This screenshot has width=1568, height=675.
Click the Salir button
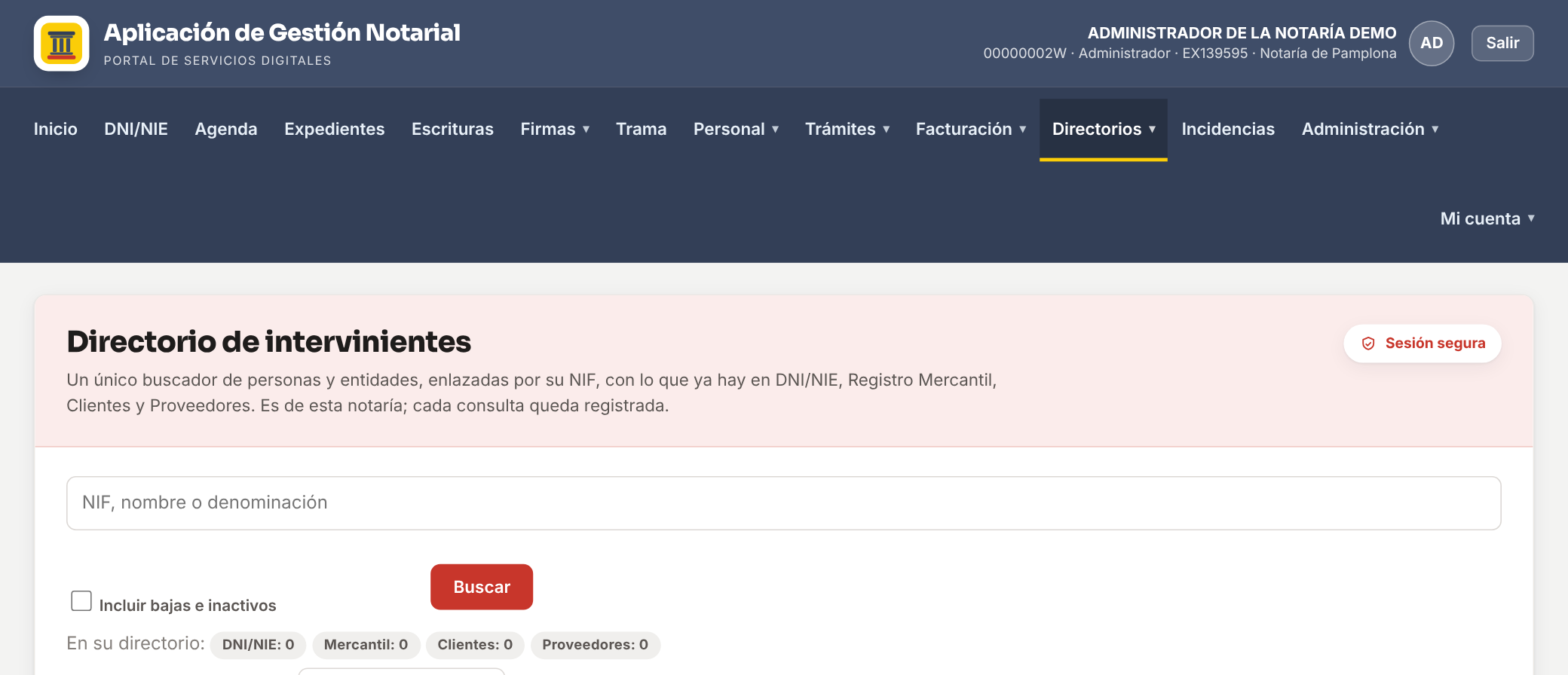pos(1502,43)
